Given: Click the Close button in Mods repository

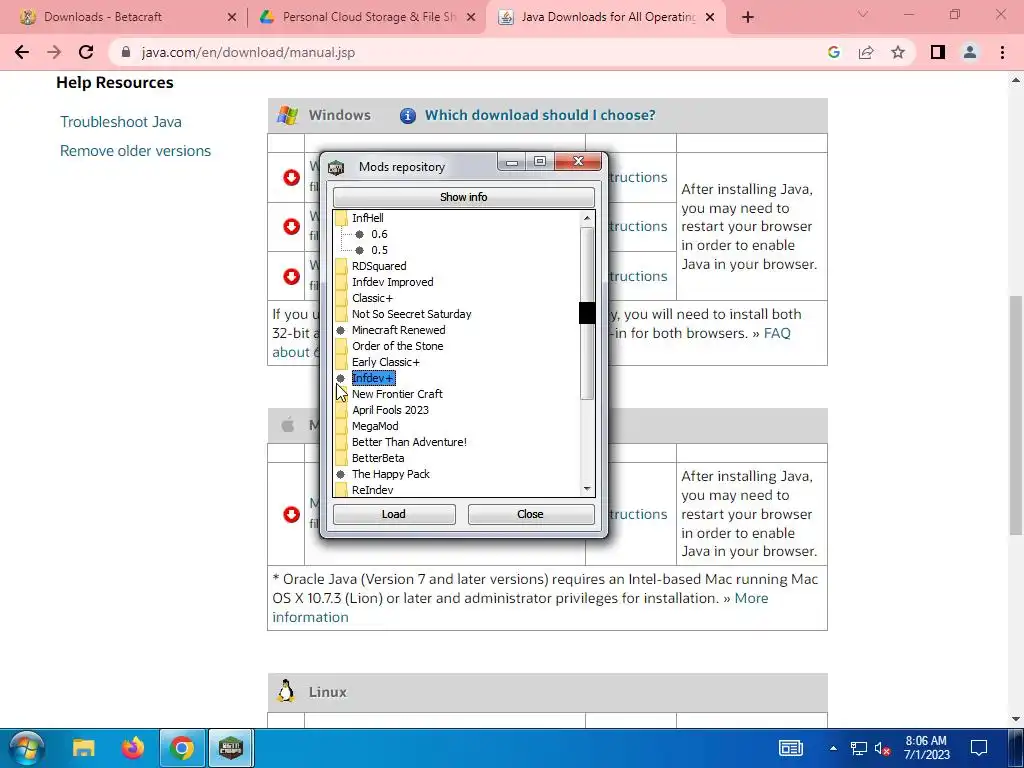Looking at the screenshot, I should [530, 514].
